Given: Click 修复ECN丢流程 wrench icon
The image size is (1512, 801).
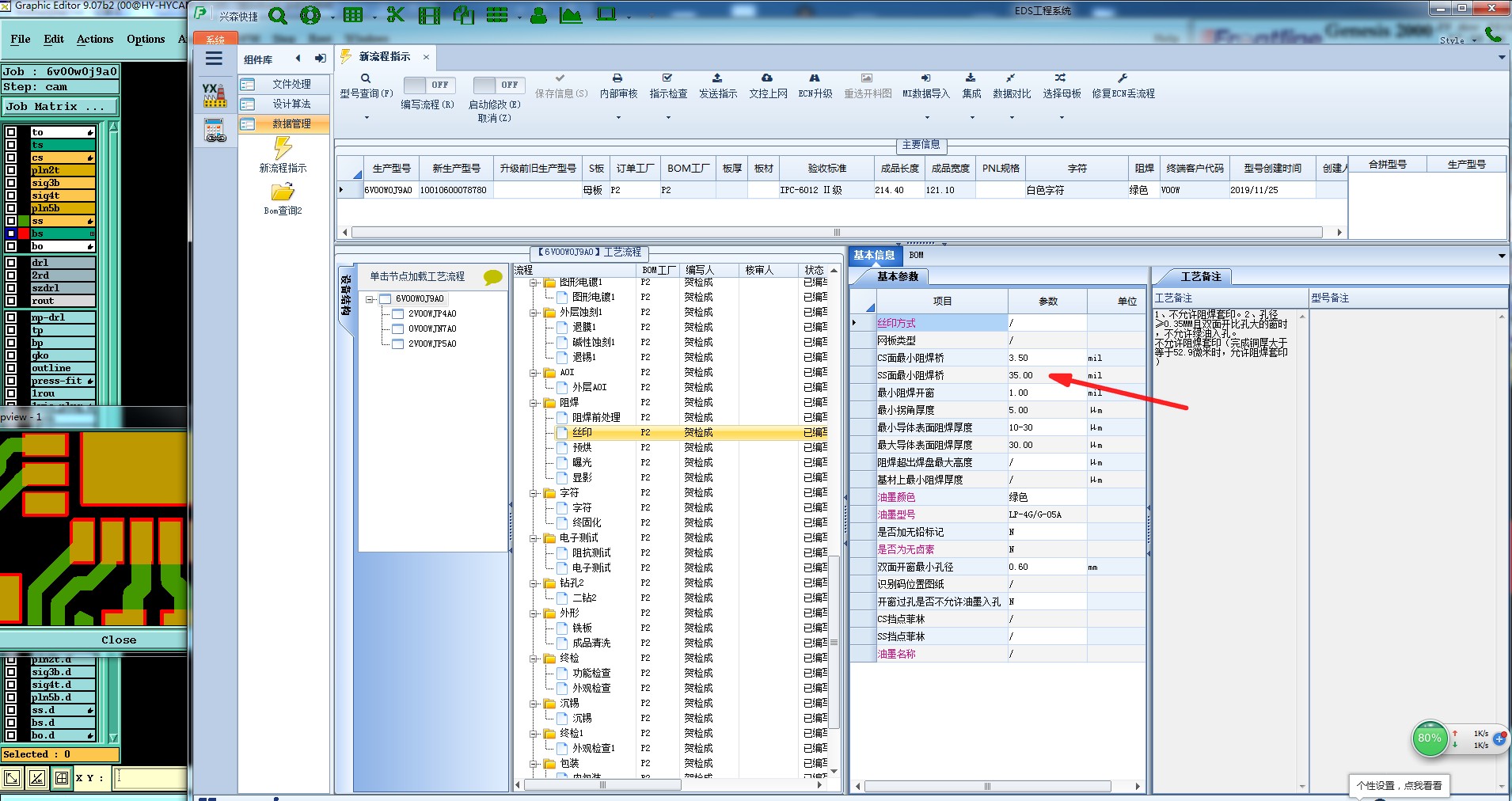Looking at the screenshot, I should [x=1122, y=78].
